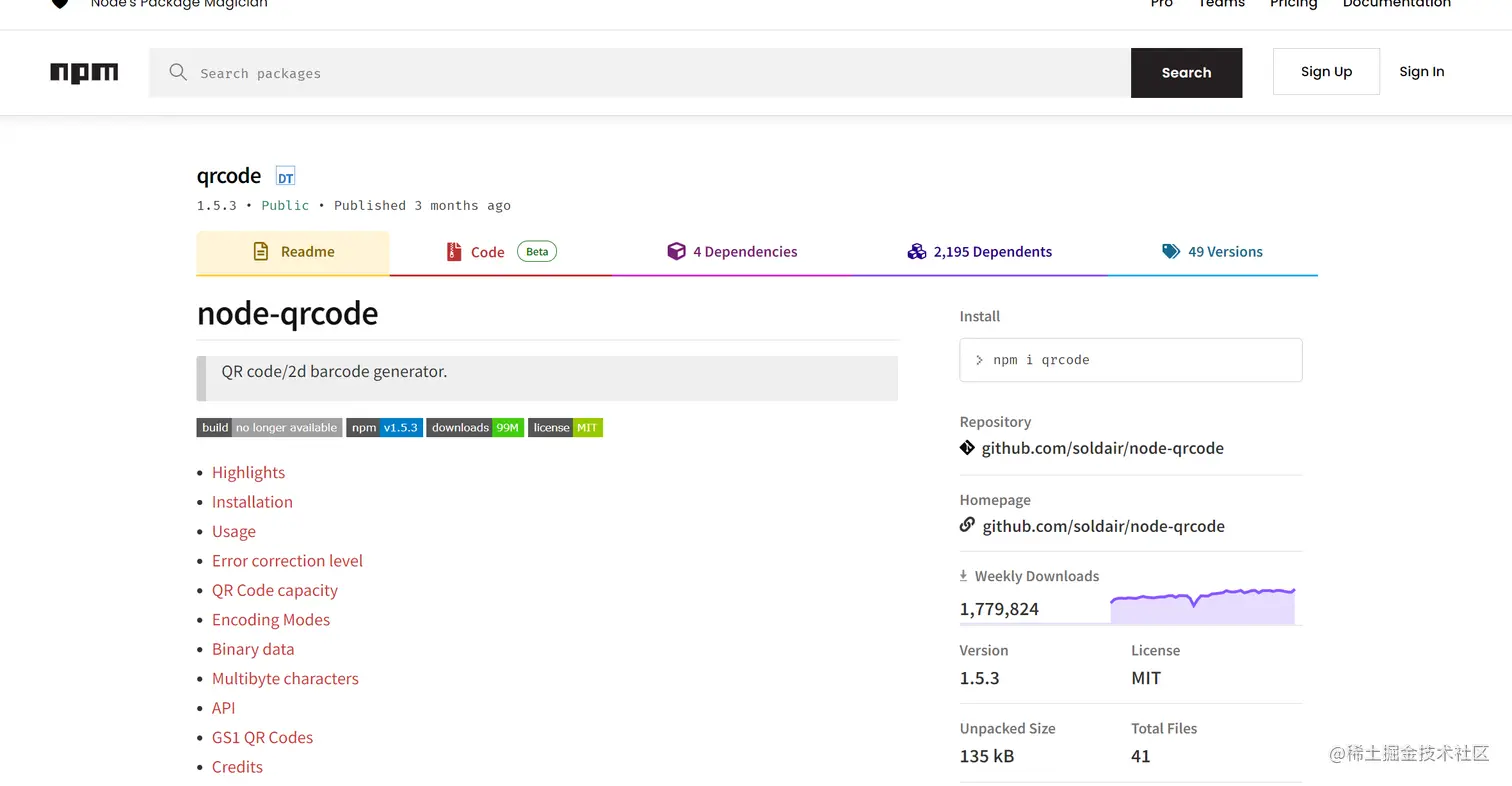Click the 135 kB unpacked size value
The height and width of the screenshot is (786, 1512).
(x=987, y=756)
